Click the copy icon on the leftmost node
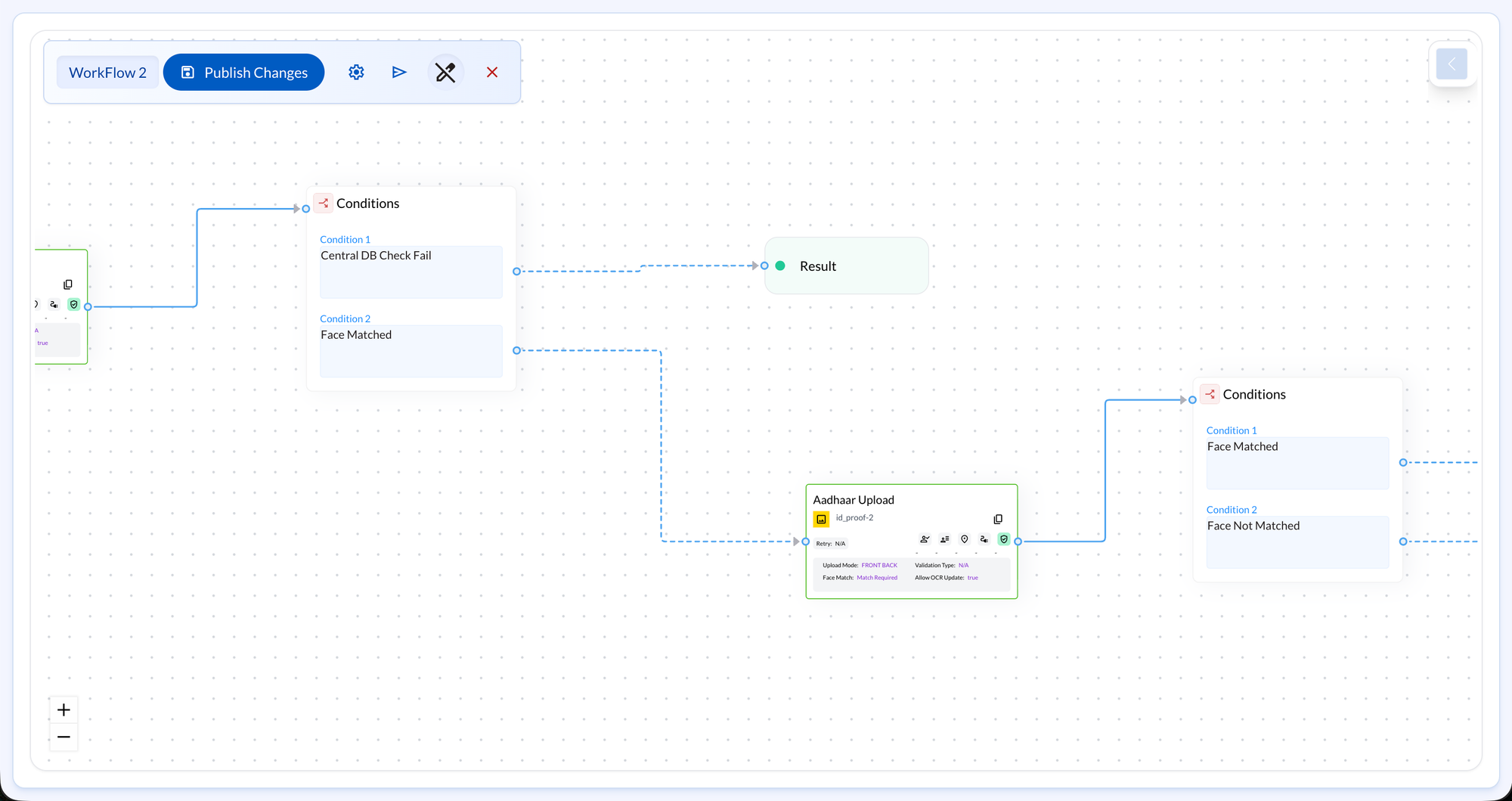 [x=68, y=284]
